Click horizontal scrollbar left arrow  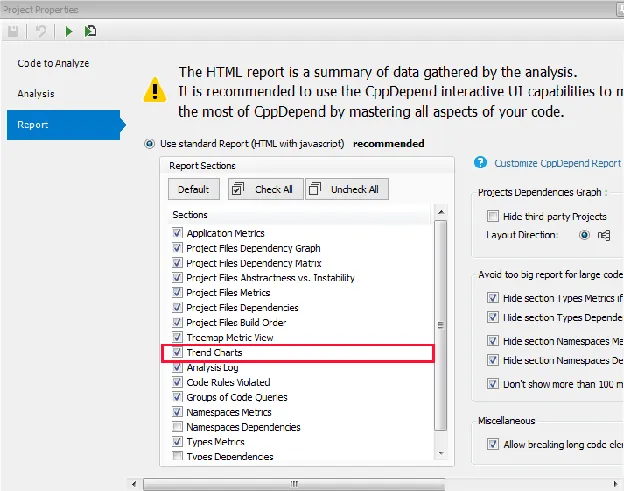coord(134,484)
